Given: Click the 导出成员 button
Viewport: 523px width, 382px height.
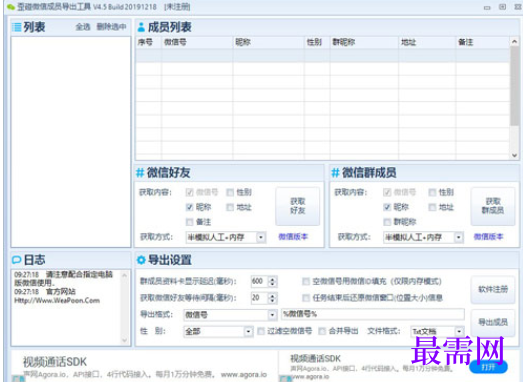Looking at the screenshot, I should click(493, 322).
